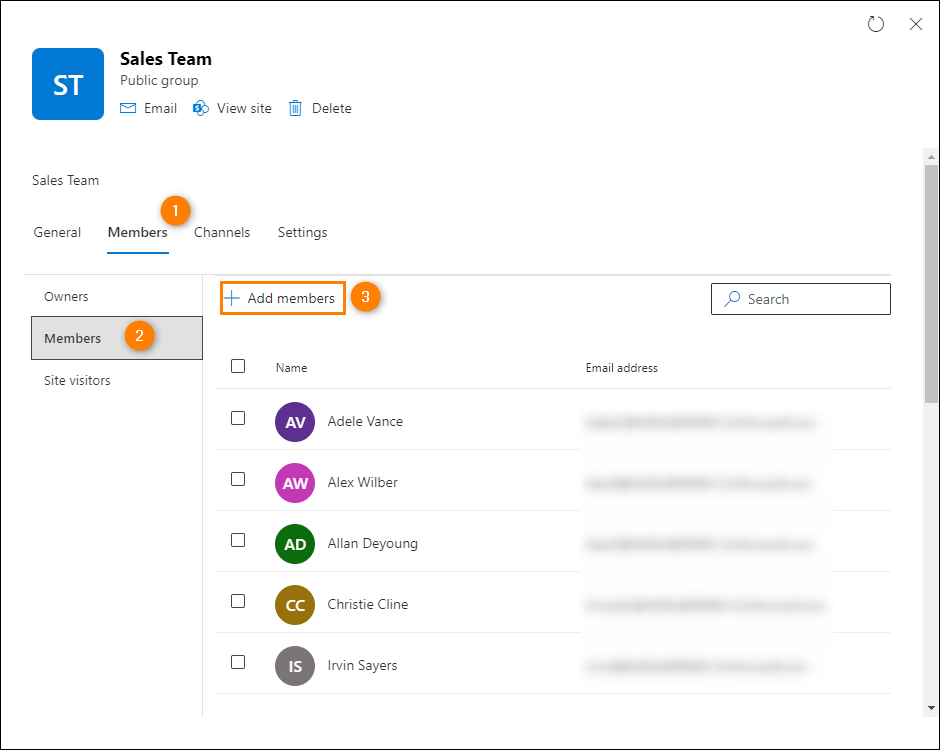Click Adele Vance's AV avatar
940x750 pixels.
(x=295, y=422)
